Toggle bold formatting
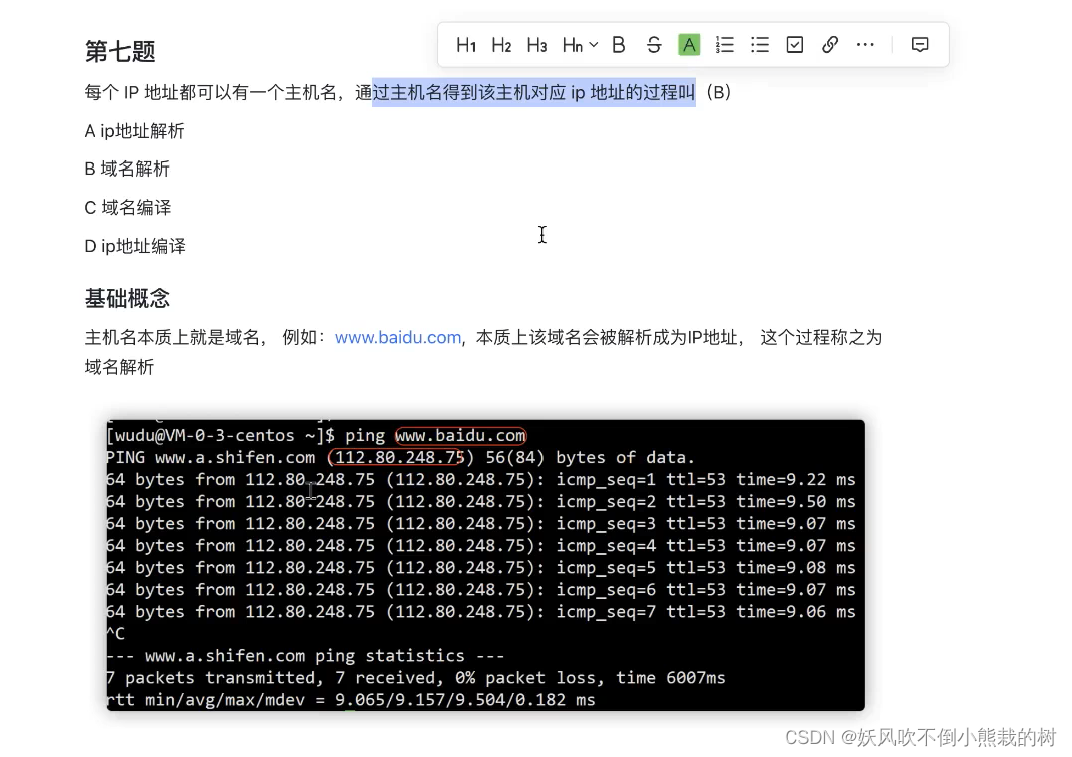Screen dimensions: 1072x757 [x=619, y=45]
